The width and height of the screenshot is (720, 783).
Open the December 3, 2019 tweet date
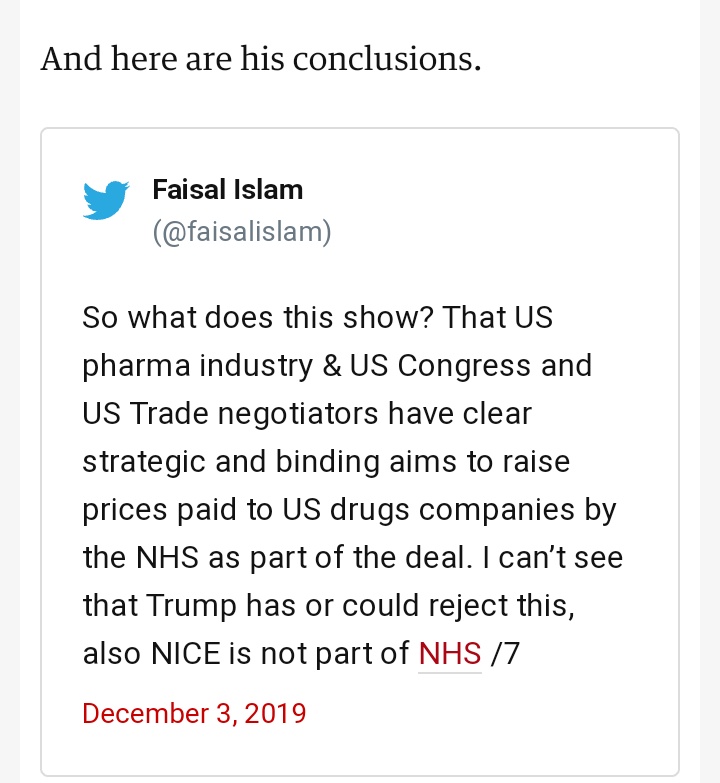[x=194, y=713]
